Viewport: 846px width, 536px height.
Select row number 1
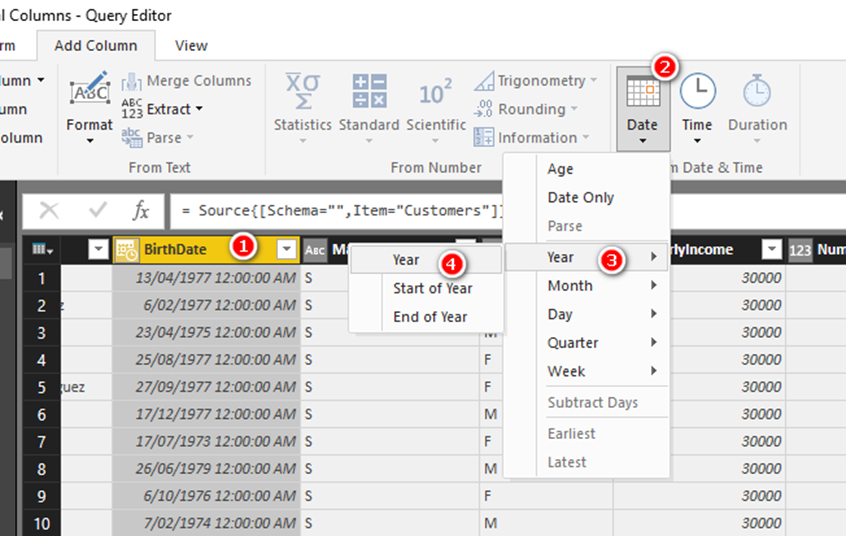(x=42, y=279)
